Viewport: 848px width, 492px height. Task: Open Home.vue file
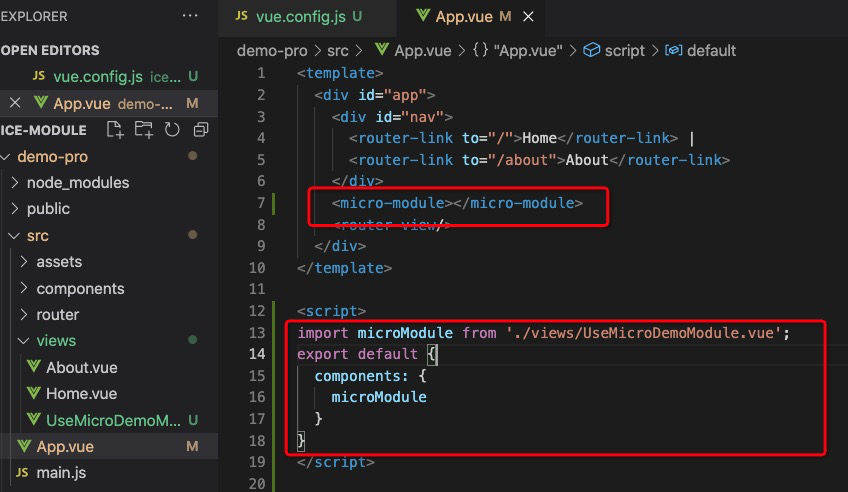(109, 393)
